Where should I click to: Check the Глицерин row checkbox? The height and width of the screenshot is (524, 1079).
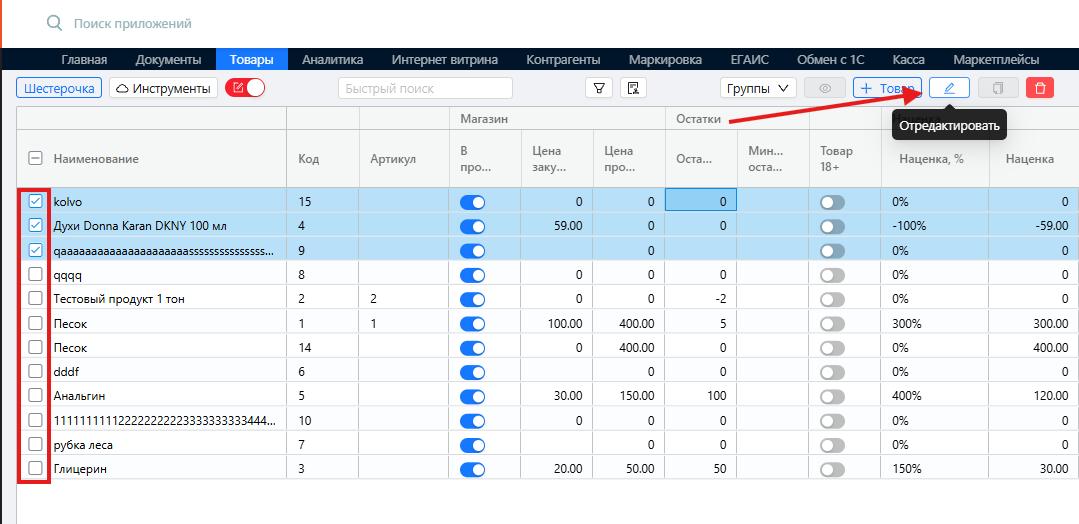35,468
